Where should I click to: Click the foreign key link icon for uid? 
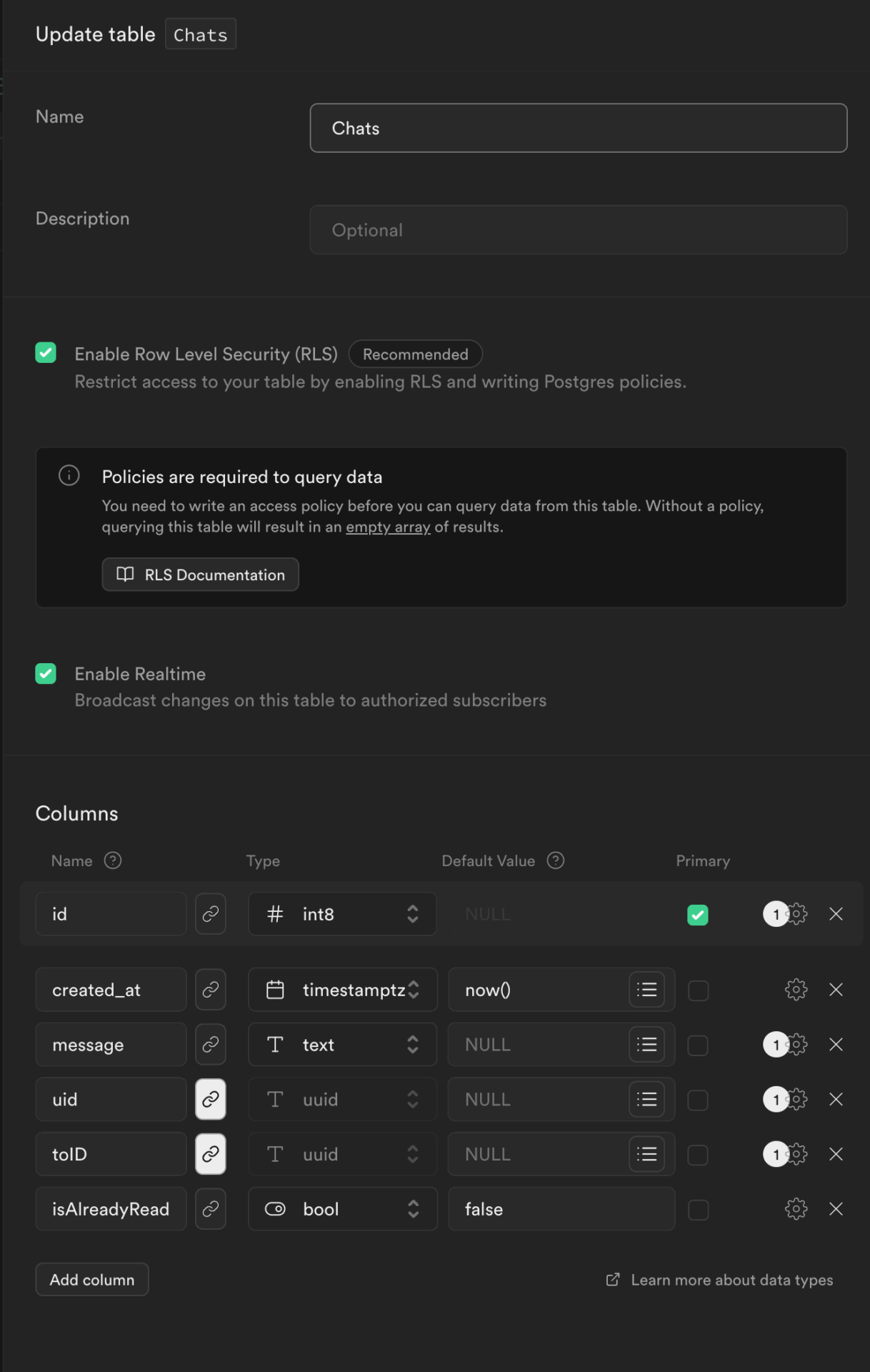(x=210, y=1099)
